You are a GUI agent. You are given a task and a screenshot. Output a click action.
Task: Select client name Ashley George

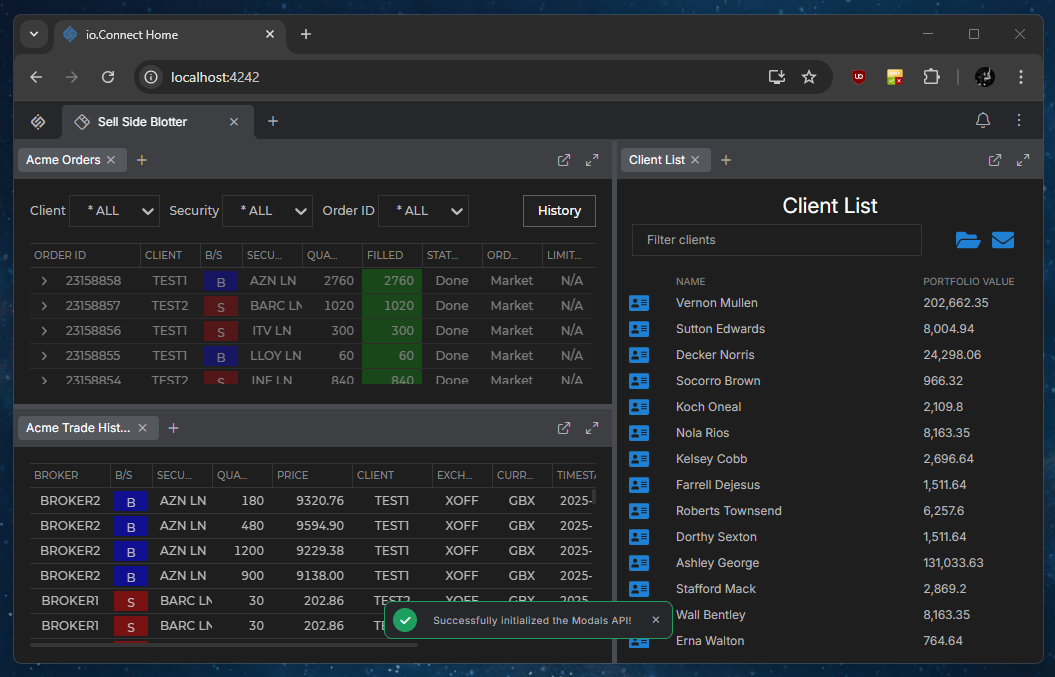pyautogui.click(x=717, y=563)
